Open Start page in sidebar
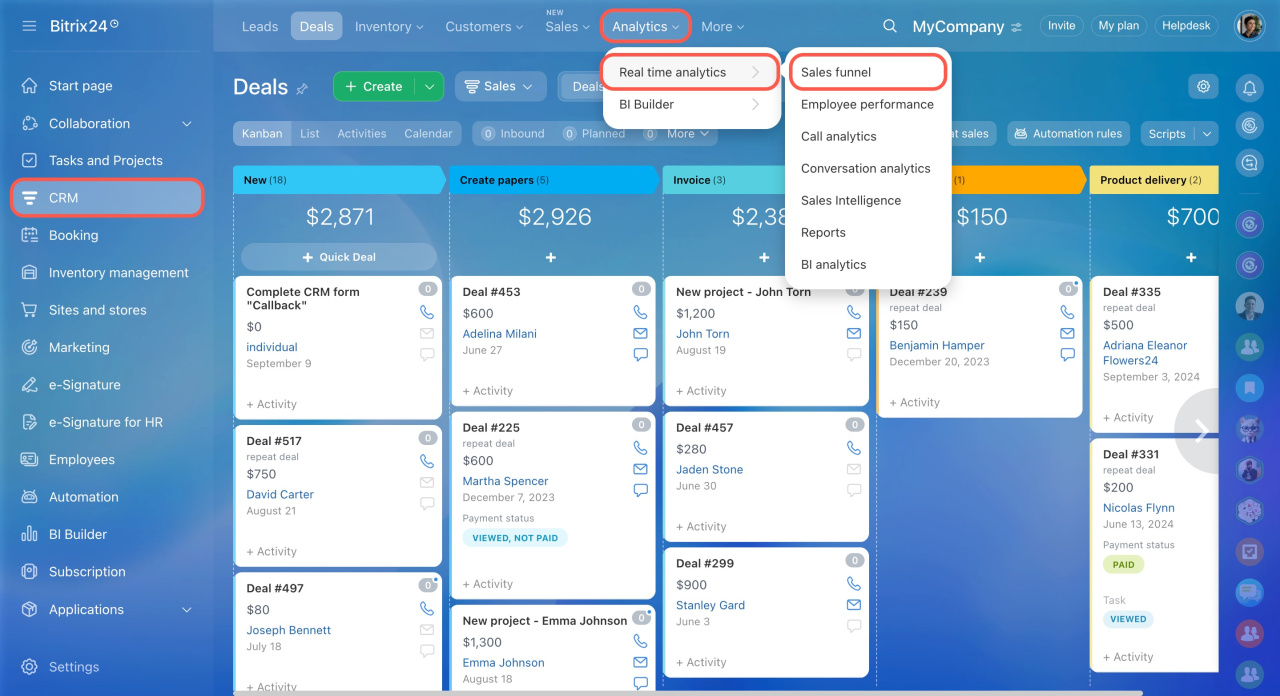The width and height of the screenshot is (1280, 696). [x=80, y=86]
